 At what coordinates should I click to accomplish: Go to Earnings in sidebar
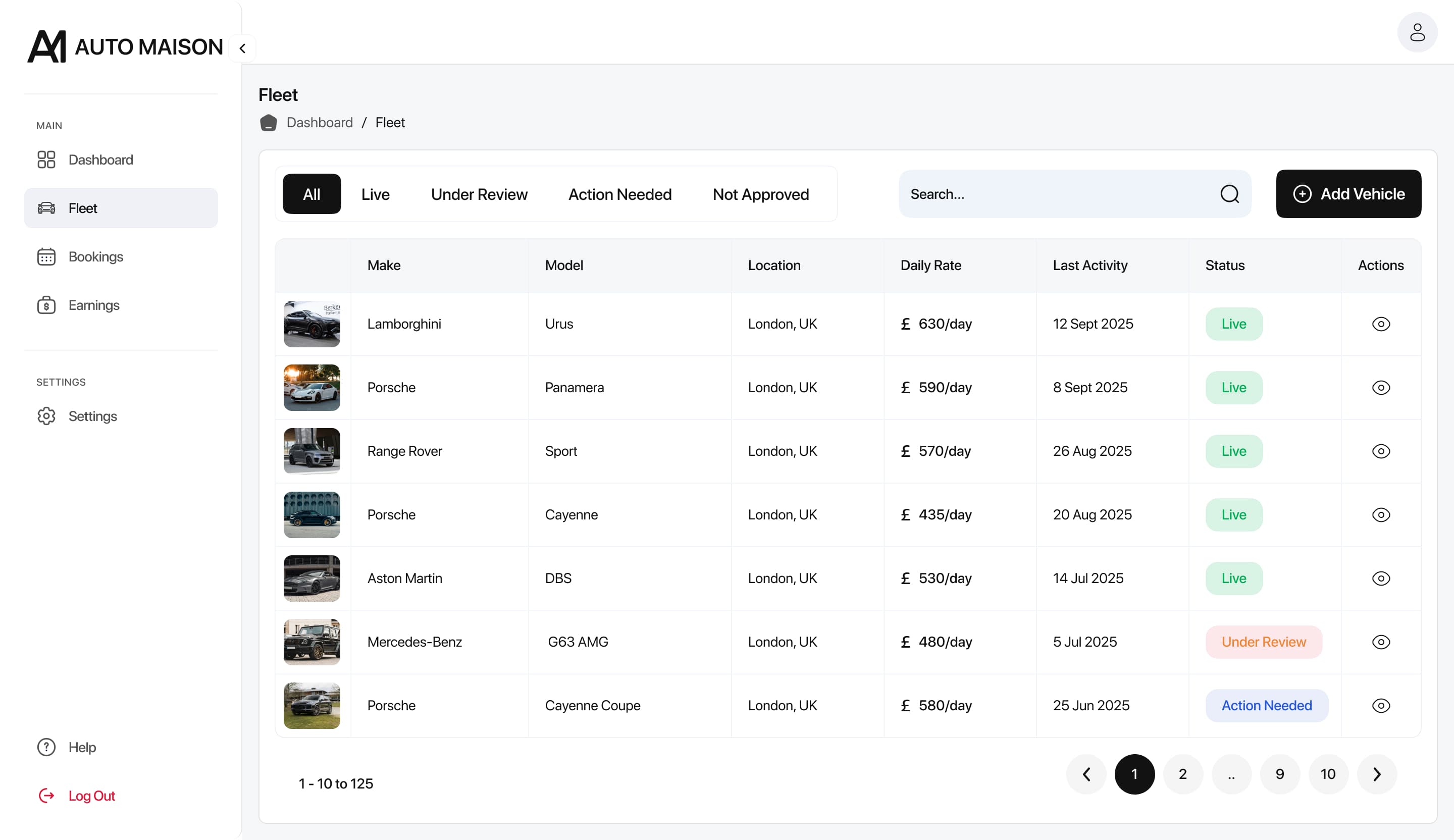click(93, 305)
